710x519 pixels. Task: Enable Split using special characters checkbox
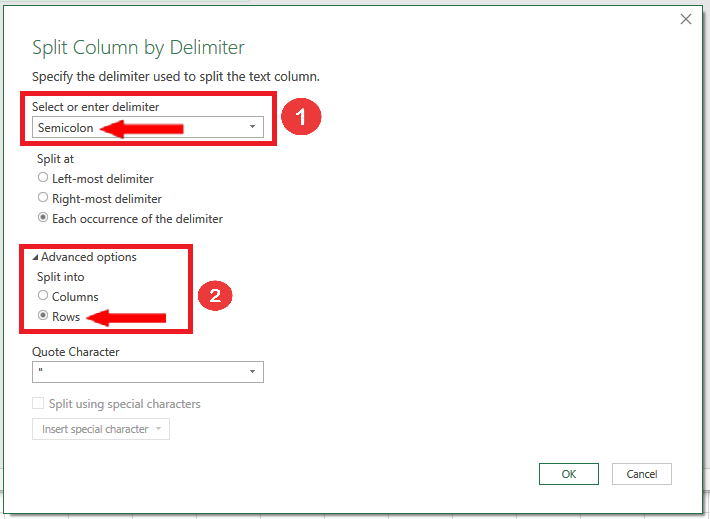(x=39, y=404)
